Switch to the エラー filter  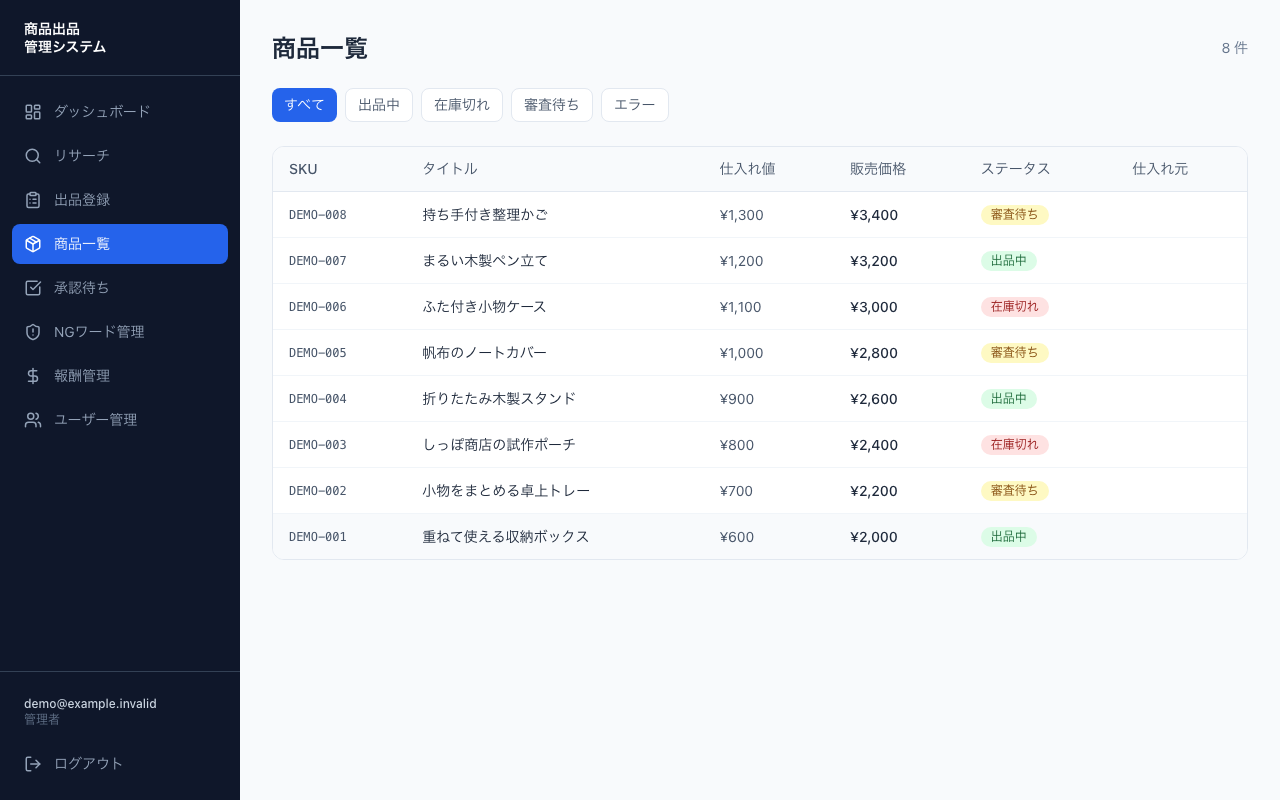click(635, 105)
